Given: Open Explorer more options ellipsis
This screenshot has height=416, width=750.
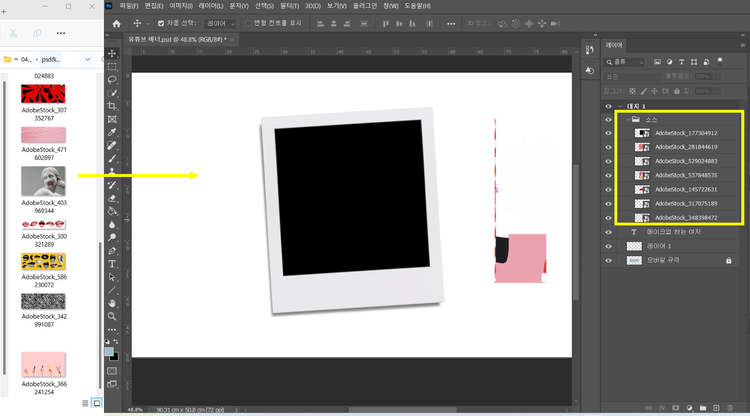Looking at the screenshot, I should (x=61, y=33).
